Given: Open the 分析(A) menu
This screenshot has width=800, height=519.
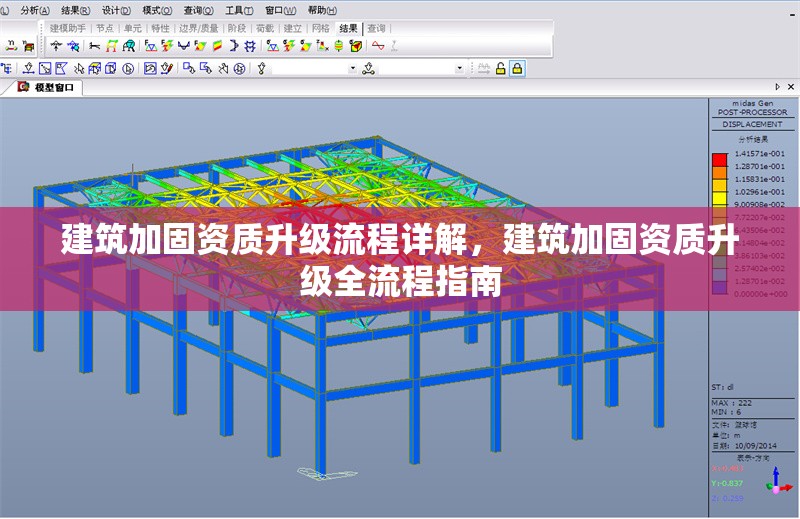Looking at the screenshot, I should tap(35, 10).
